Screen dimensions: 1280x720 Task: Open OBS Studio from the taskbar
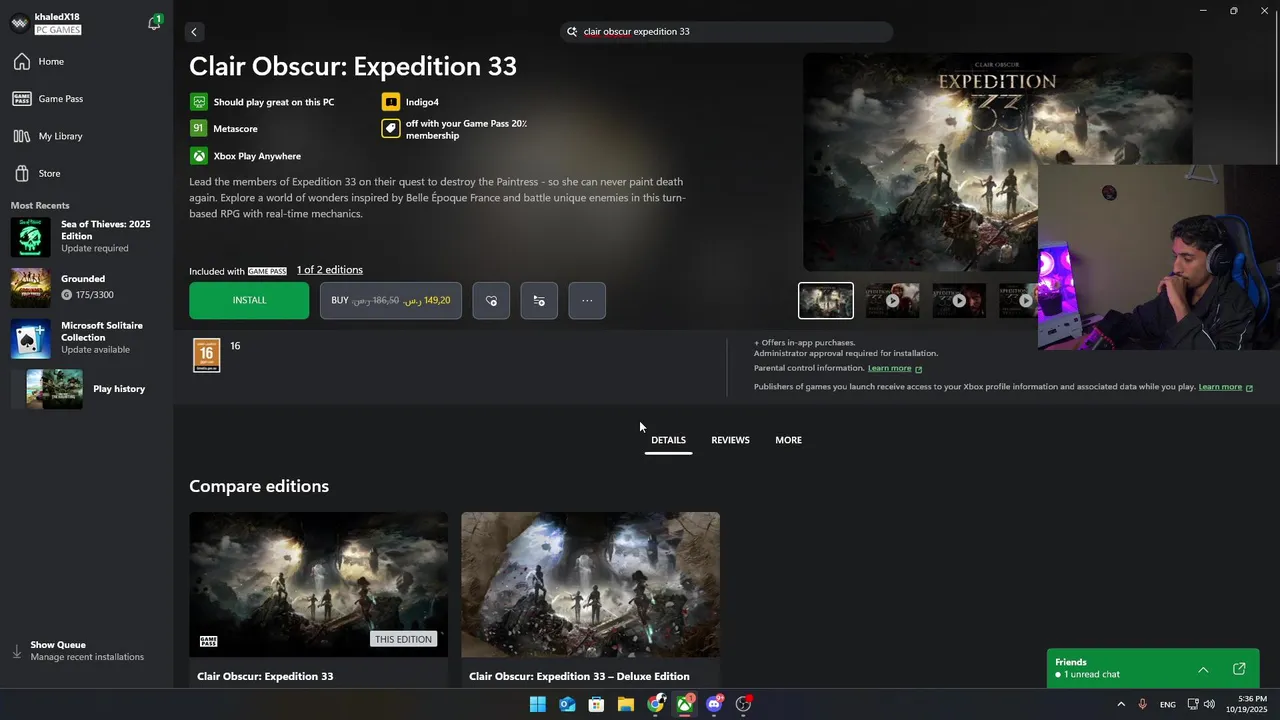tap(743, 704)
